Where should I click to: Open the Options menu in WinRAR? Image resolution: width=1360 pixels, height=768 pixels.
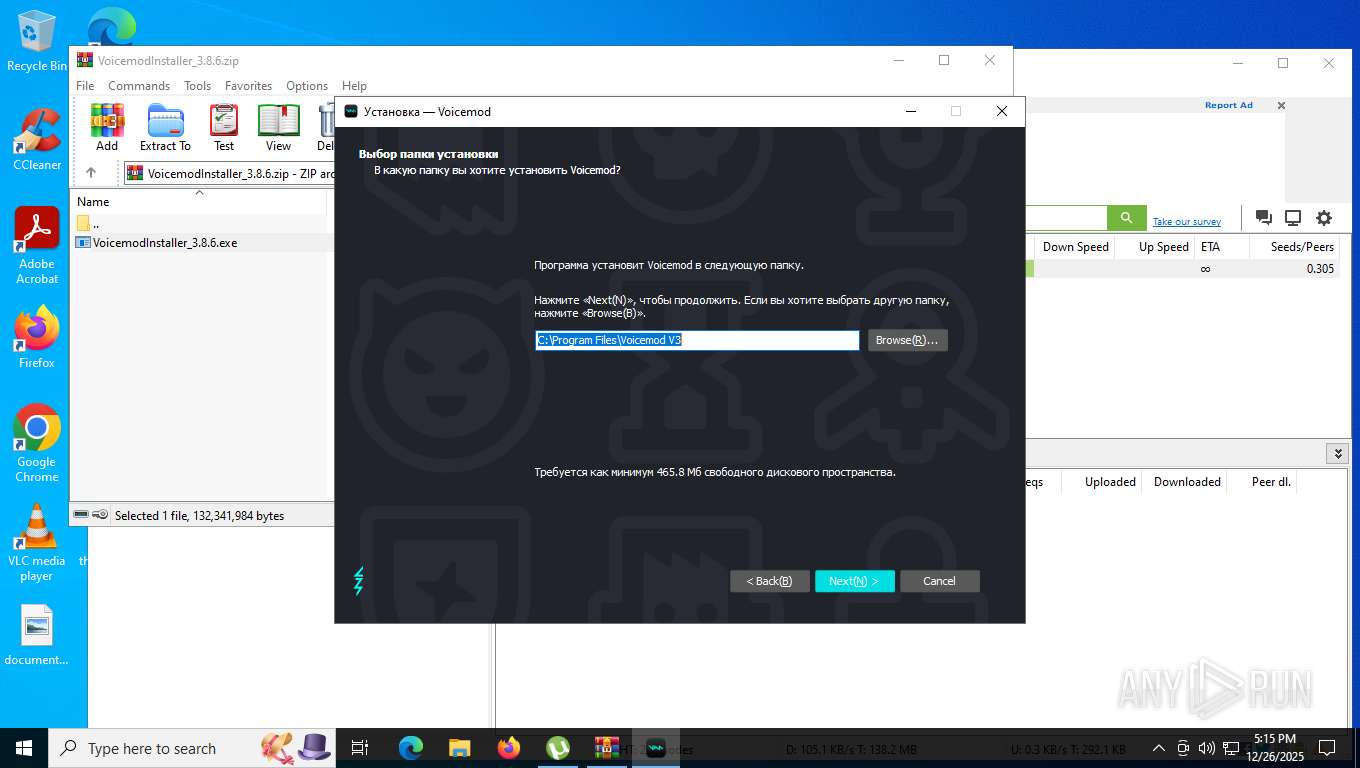pyautogui.click(x=307, y=86)
